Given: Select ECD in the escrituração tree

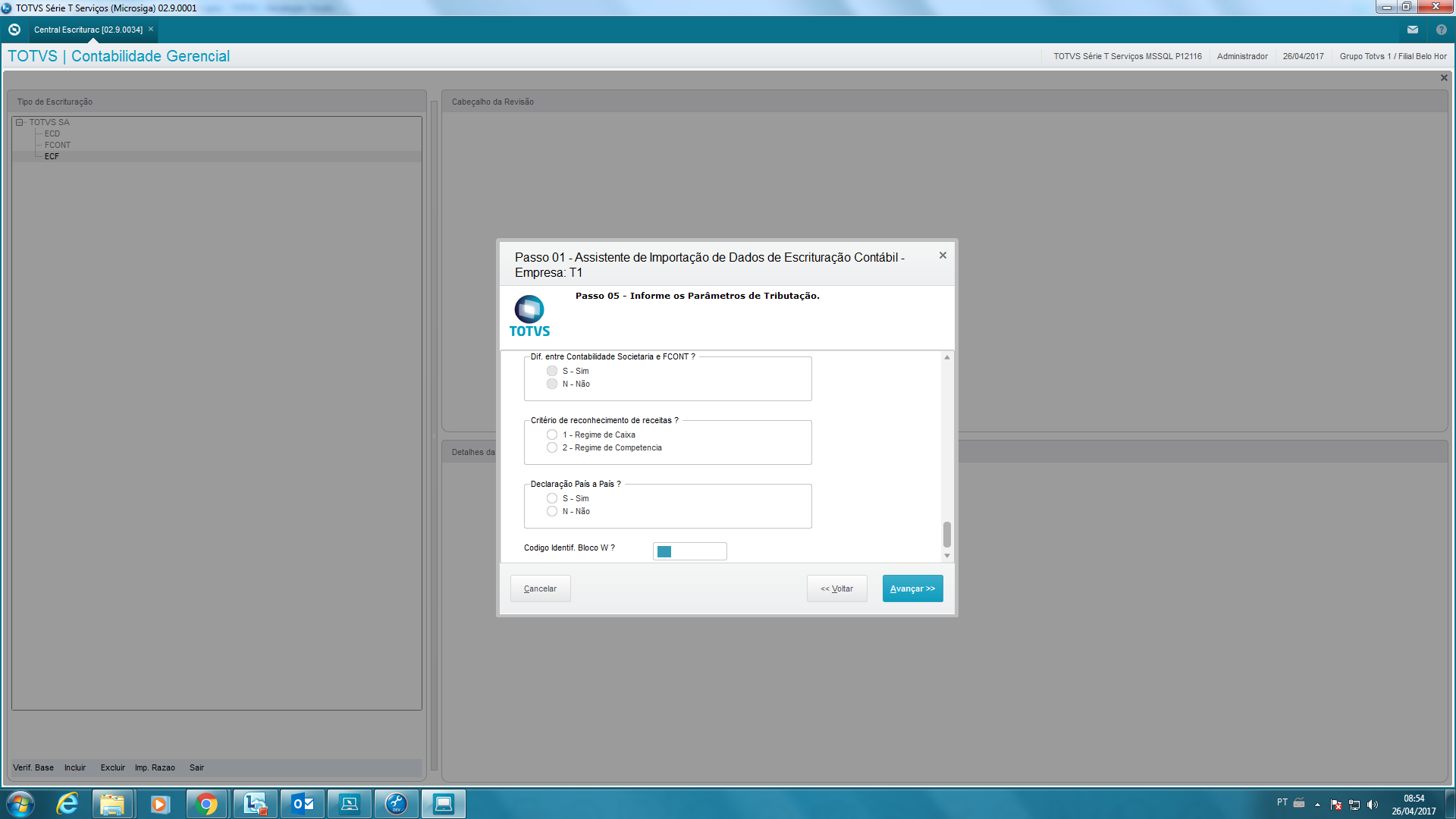Looking at the screenshot, I should 52,133.
